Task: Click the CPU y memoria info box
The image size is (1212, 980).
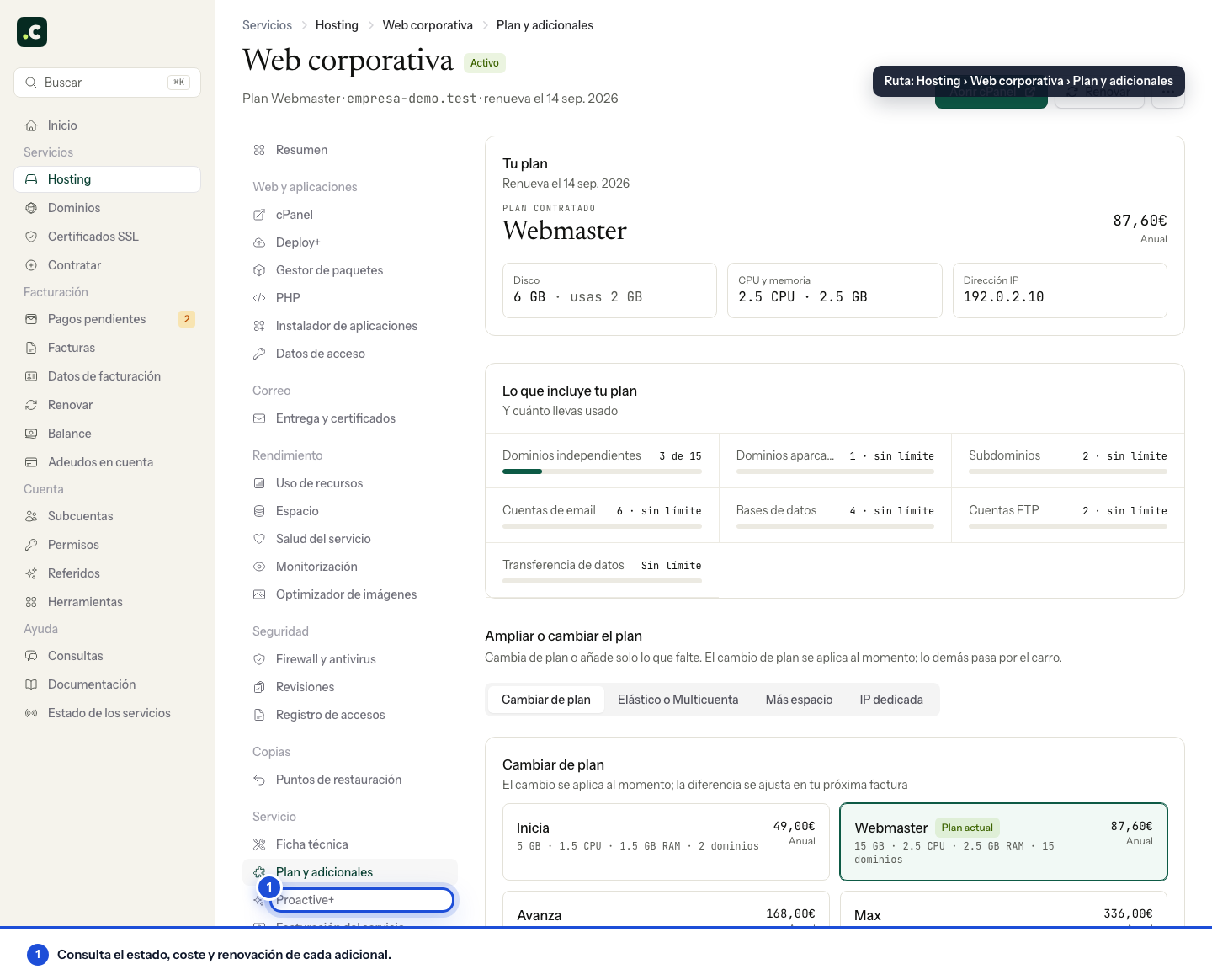Action: click(834, 290)
